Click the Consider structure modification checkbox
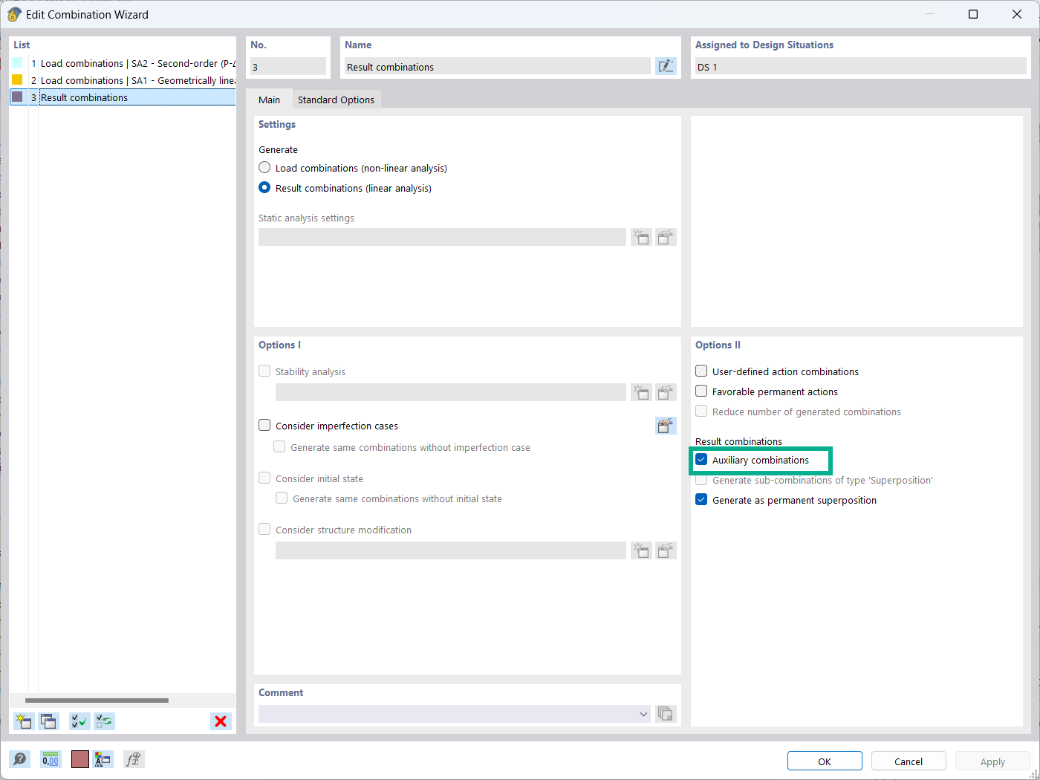 click(265, 529)
